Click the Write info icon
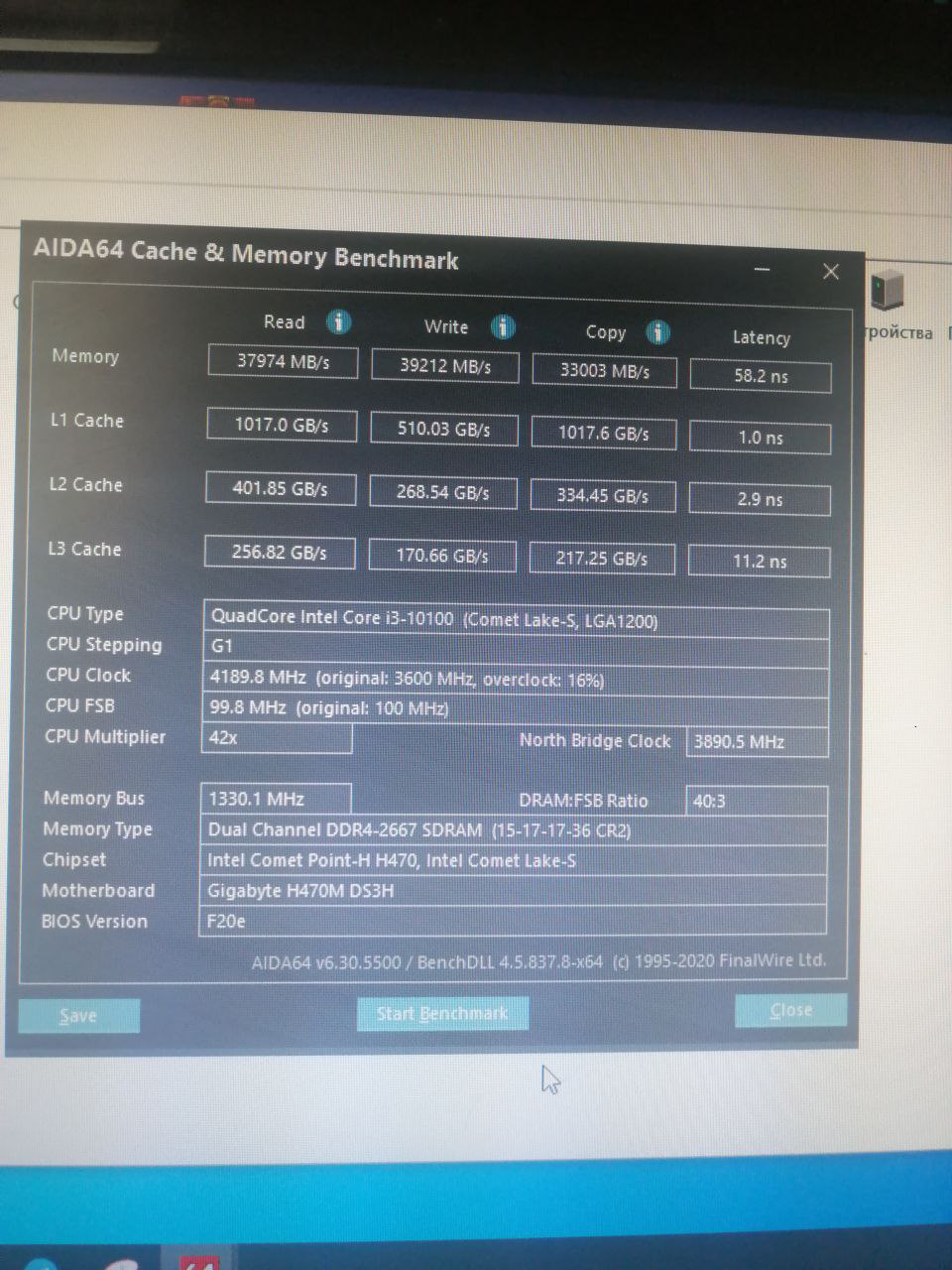This screenshot has width=952, height=1270. point(503,326)
